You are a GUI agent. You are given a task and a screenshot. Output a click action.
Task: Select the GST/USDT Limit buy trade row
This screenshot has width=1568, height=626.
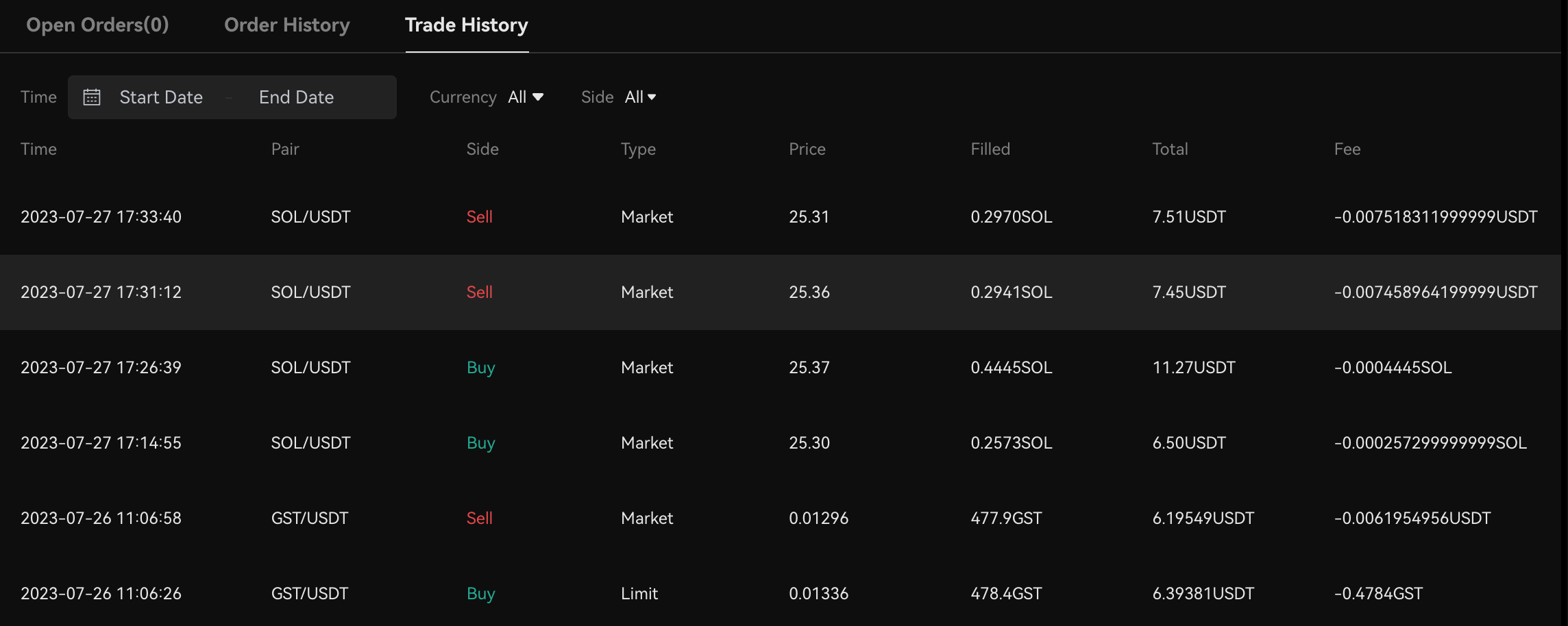click(x=780, y=594)
